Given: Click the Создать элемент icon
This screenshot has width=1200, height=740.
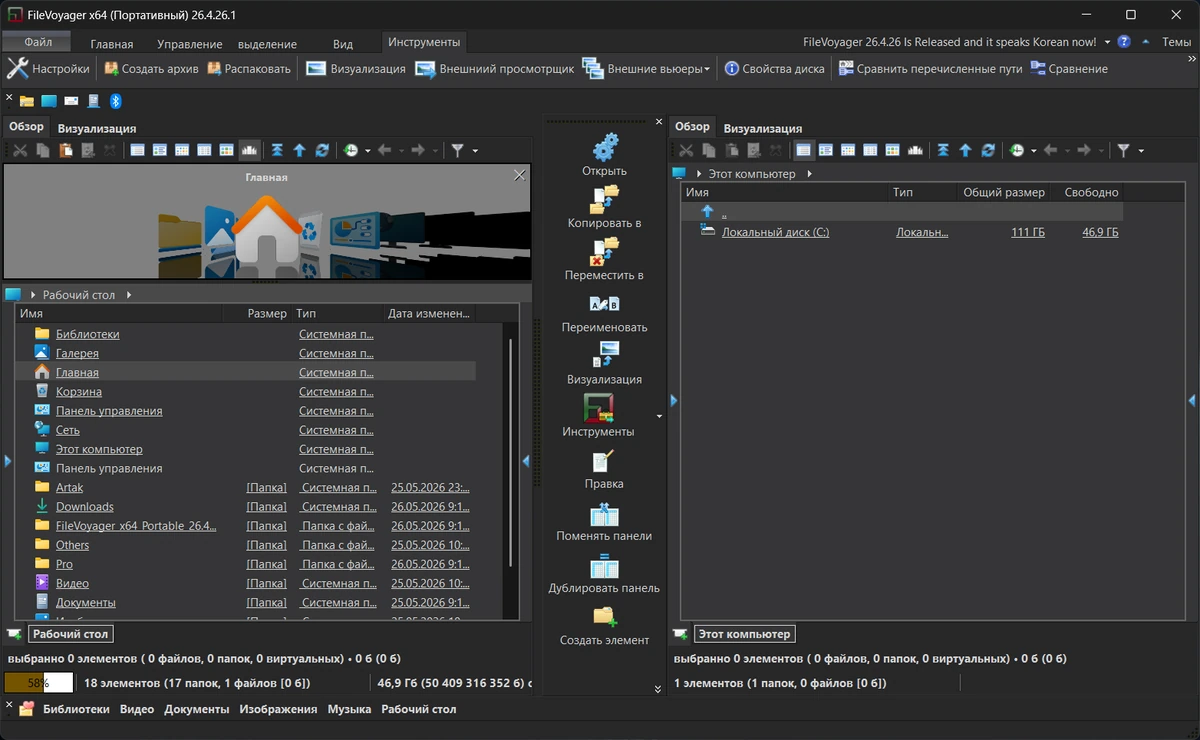Looking at the screenshot, I should 604,617.
